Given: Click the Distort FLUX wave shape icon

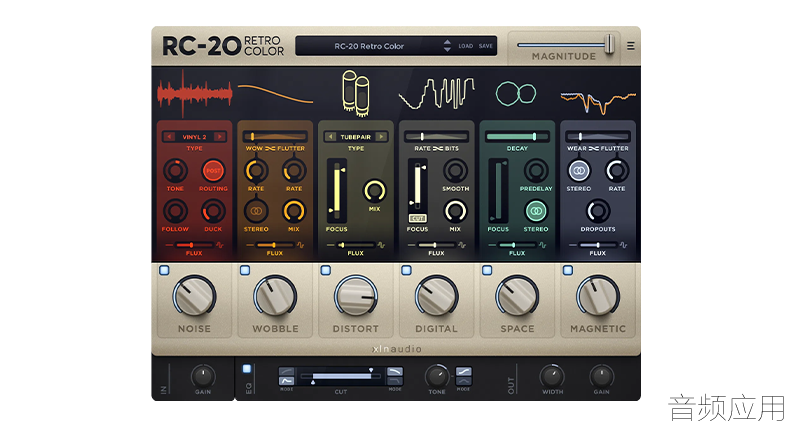Looking at the screenshot, I should [x=381, y=245].
